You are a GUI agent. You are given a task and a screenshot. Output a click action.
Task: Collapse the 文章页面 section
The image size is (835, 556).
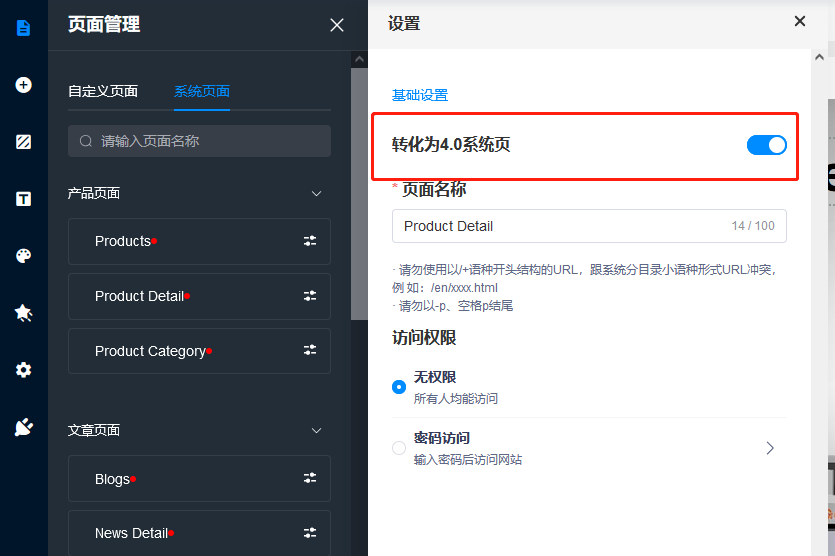[x=316, y=430]
